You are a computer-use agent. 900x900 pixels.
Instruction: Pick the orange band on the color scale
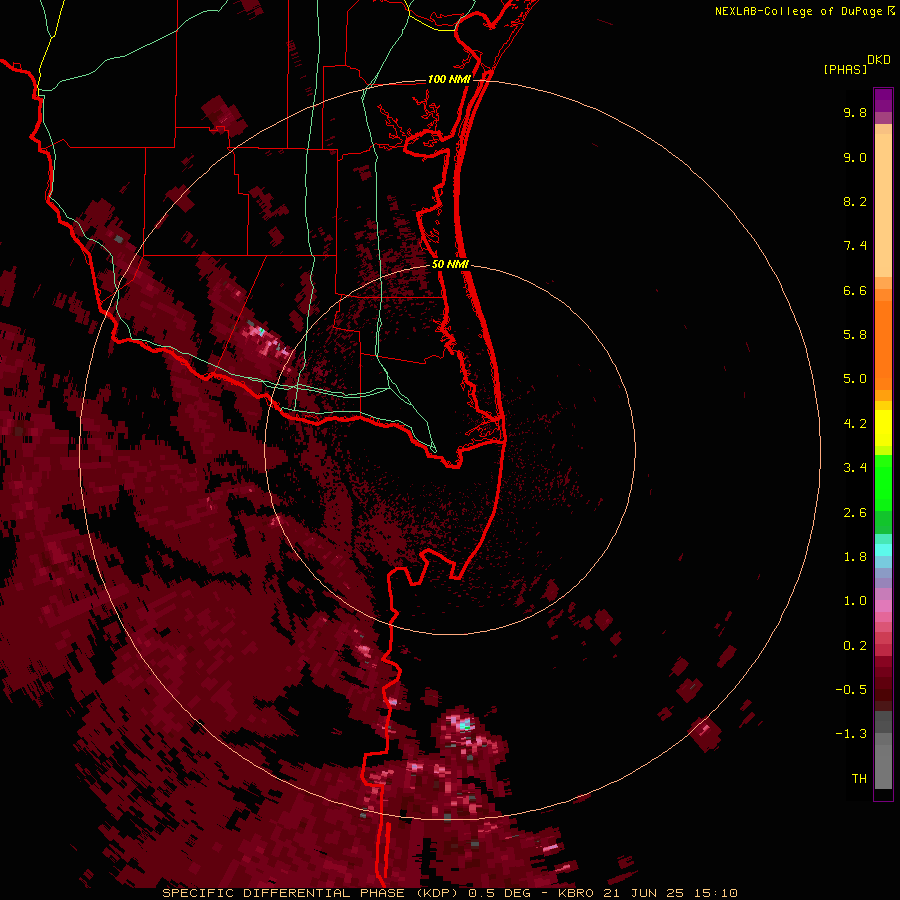tap(883, 346)
